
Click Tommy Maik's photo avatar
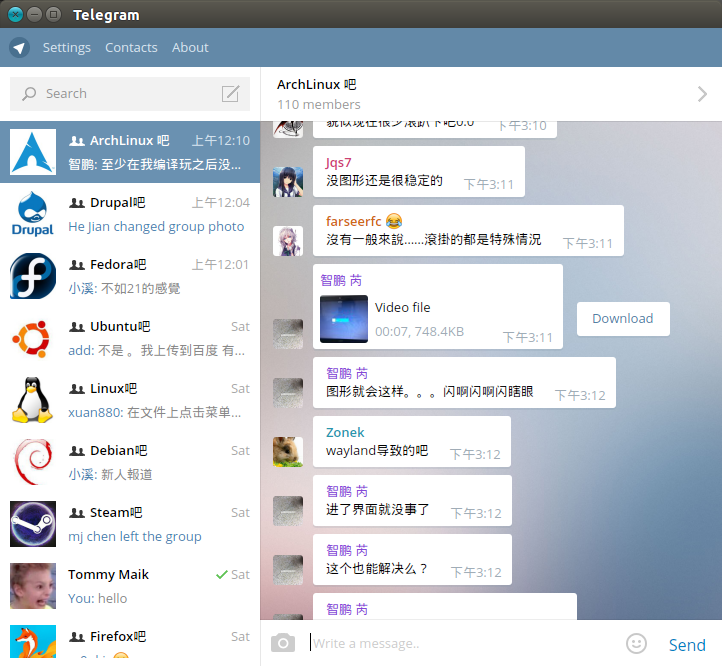coord(33,586)
